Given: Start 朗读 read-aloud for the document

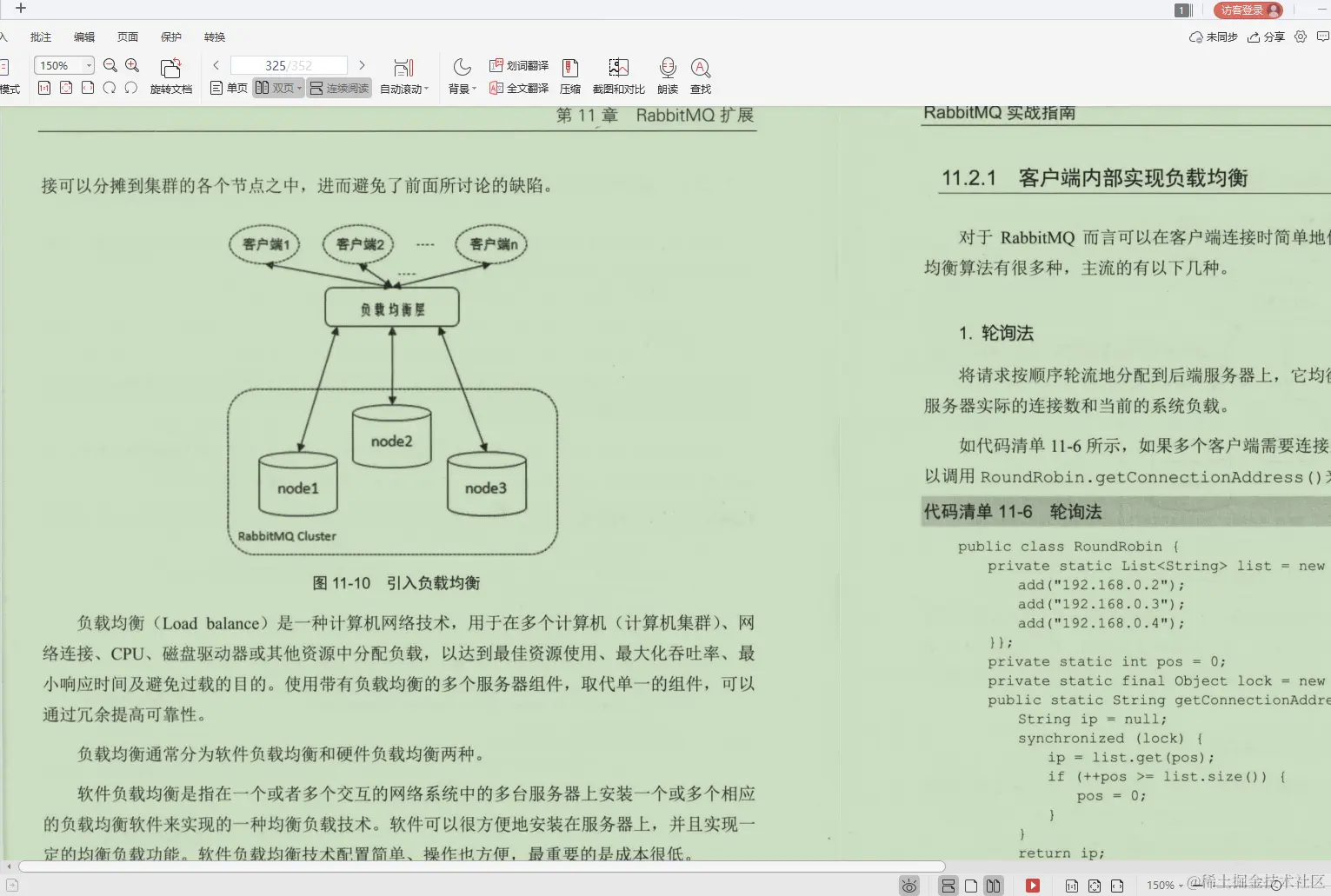Looking at the screenshot, I should pos(667,76).
